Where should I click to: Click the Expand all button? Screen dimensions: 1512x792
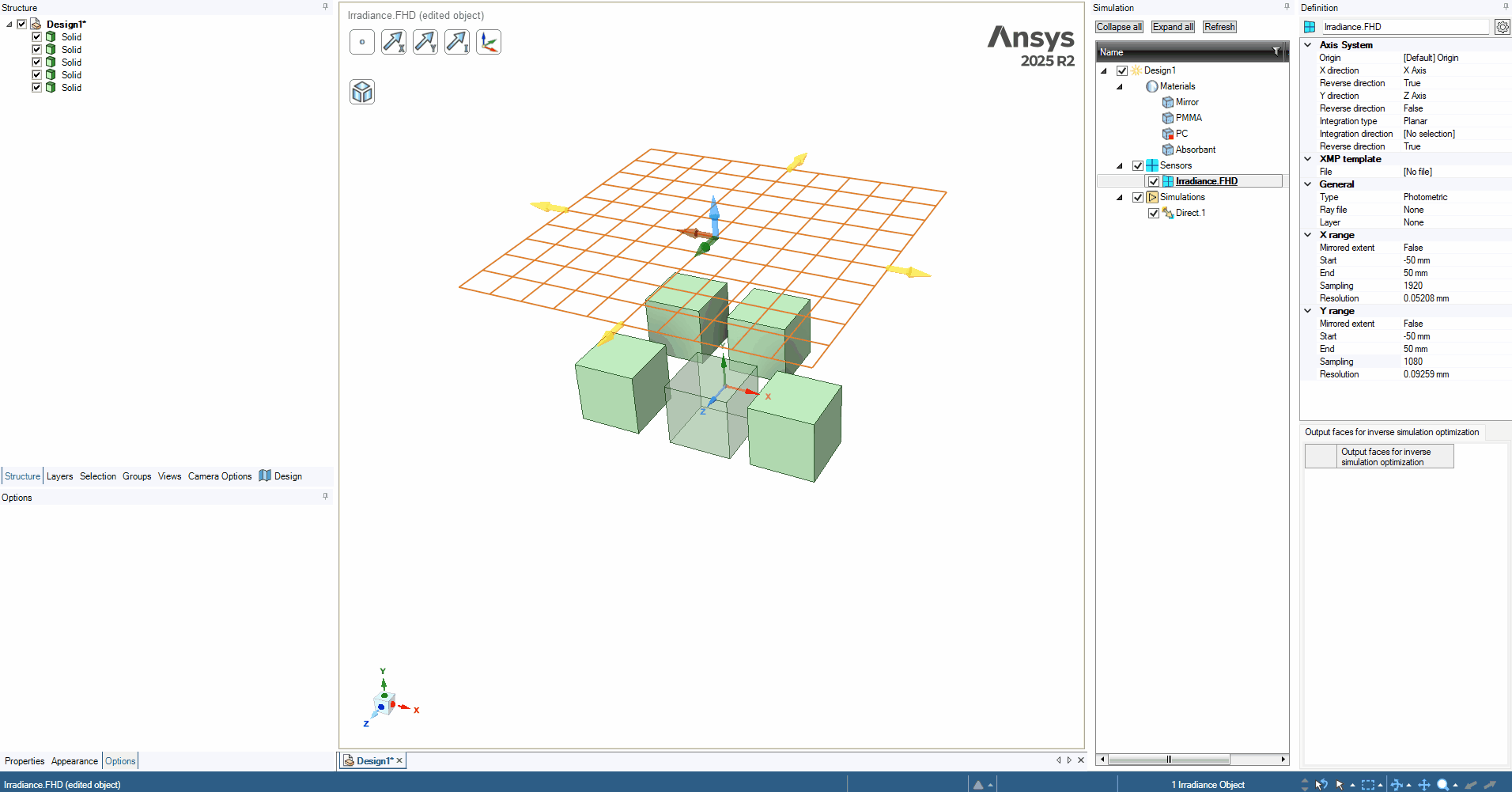1173,27
